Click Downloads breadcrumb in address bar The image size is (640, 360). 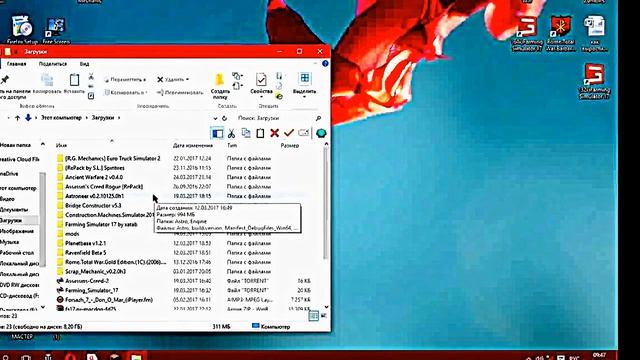tap(103, 118)
